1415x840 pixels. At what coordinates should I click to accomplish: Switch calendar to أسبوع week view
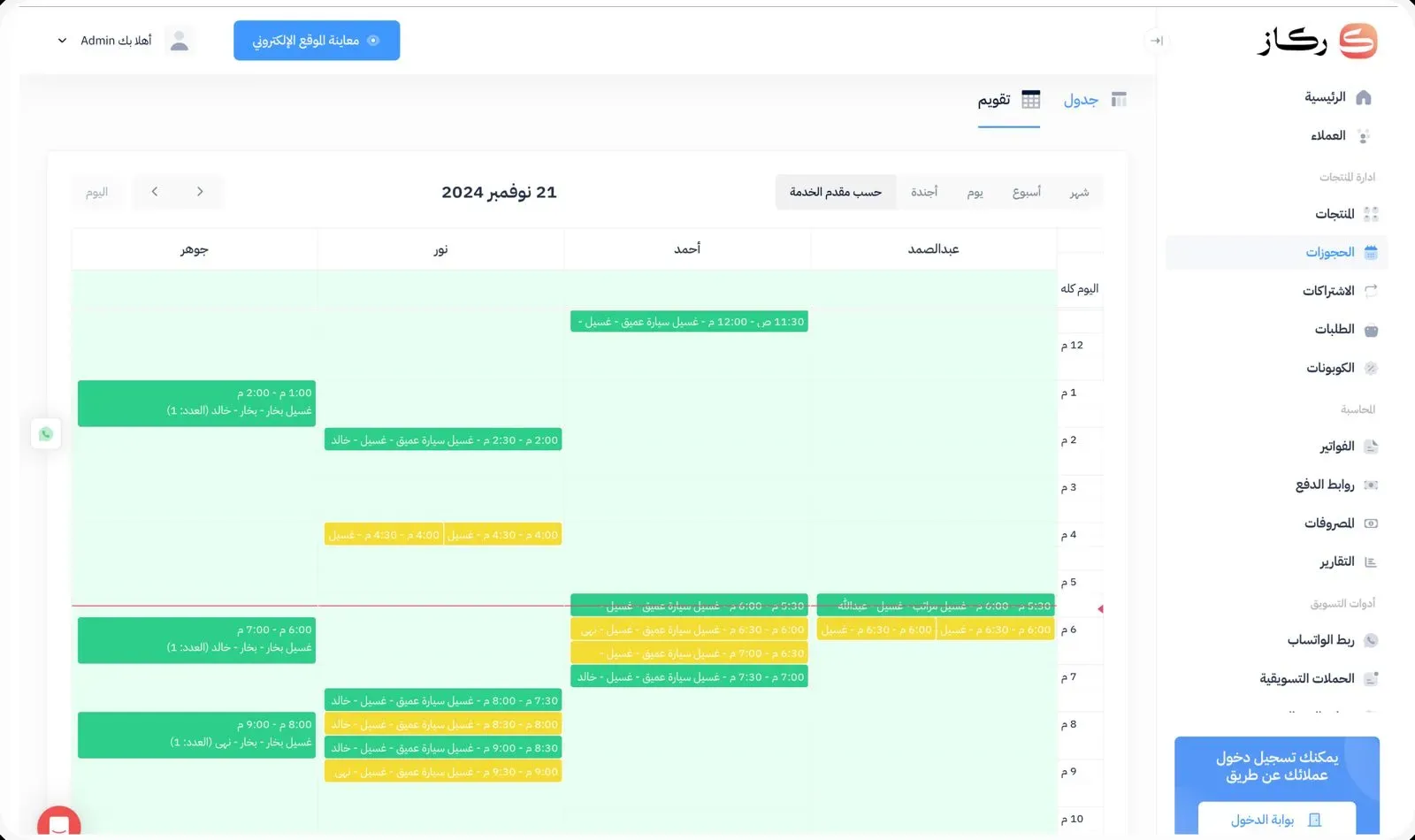tap(1026, 192)
